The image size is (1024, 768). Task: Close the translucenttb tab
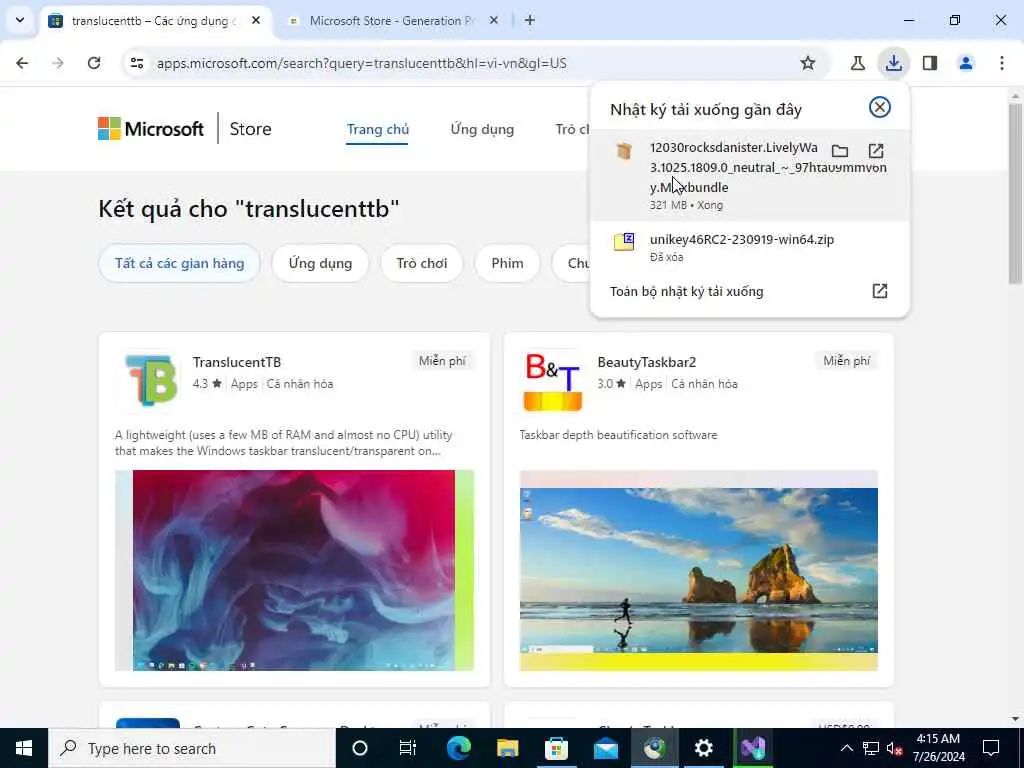pos(256,21)
